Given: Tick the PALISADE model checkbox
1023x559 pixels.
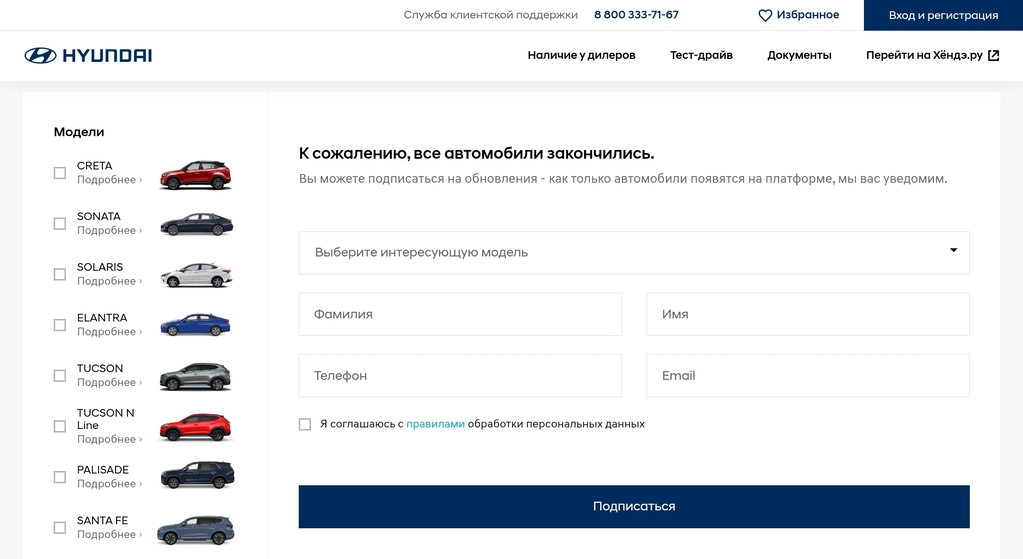Looking at the screenshot, I should click(x=60, y=477).
